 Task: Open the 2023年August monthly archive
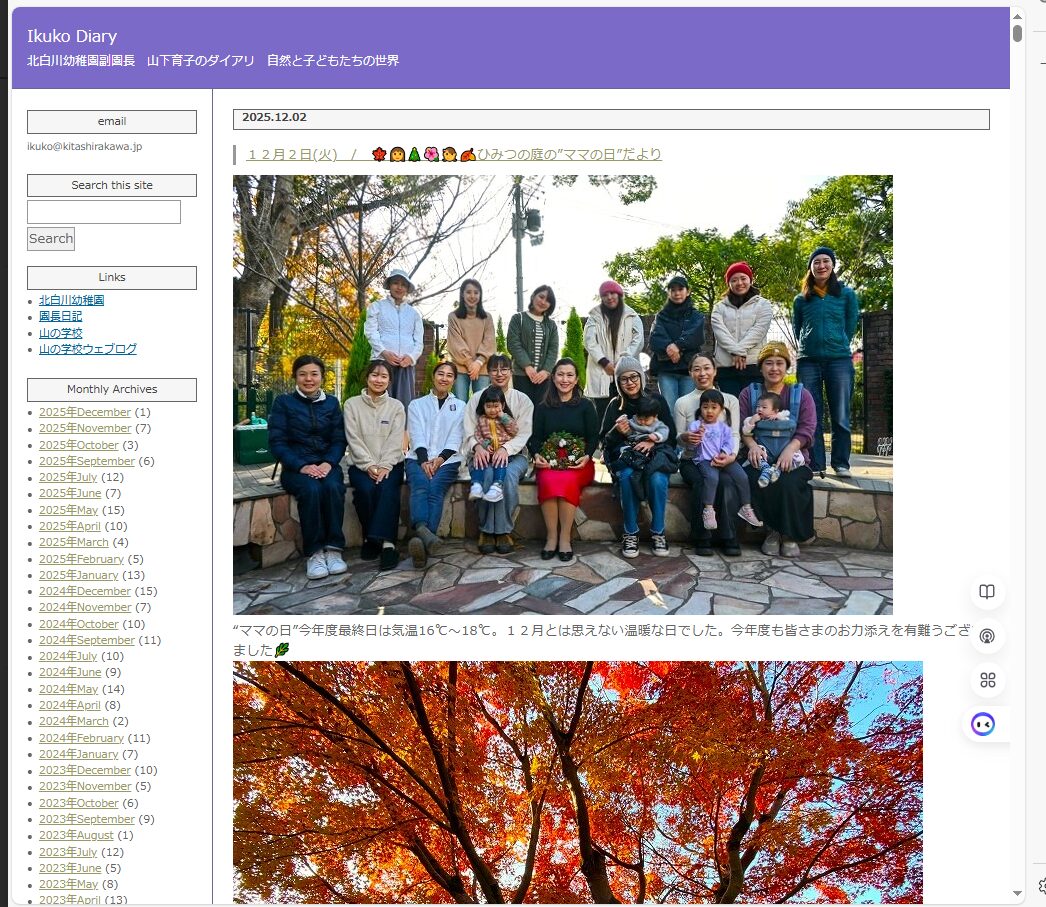point(76,835)
